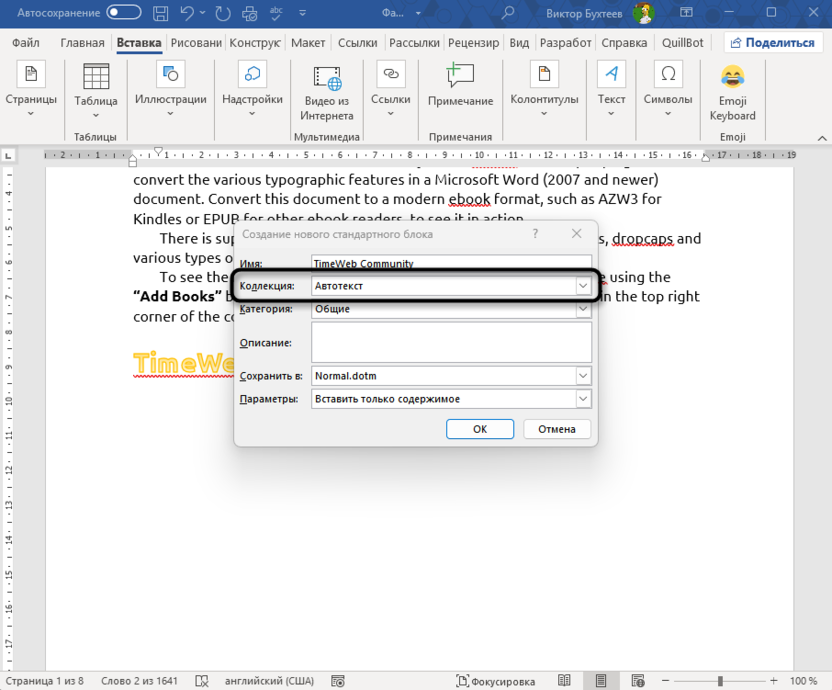Expand the Коллекция dropdown
This screenshot has height=690, width=832.
coord(583,286)
